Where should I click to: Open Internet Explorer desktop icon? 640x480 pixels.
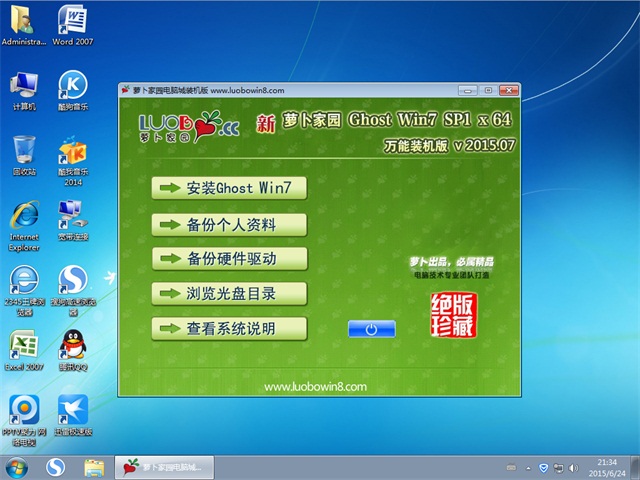24,226
